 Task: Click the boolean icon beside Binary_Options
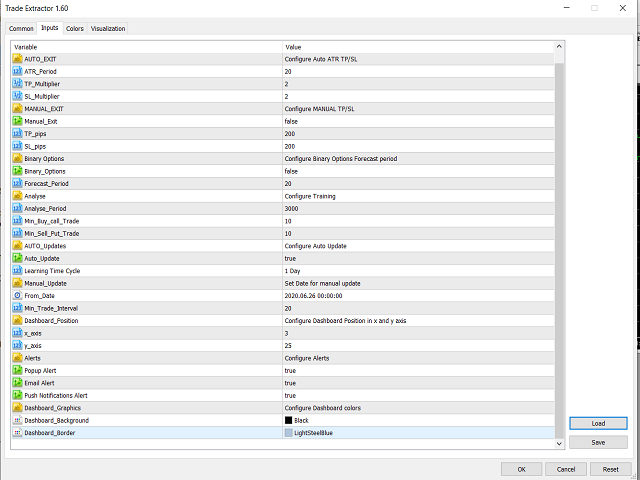(x=17, y=171)
